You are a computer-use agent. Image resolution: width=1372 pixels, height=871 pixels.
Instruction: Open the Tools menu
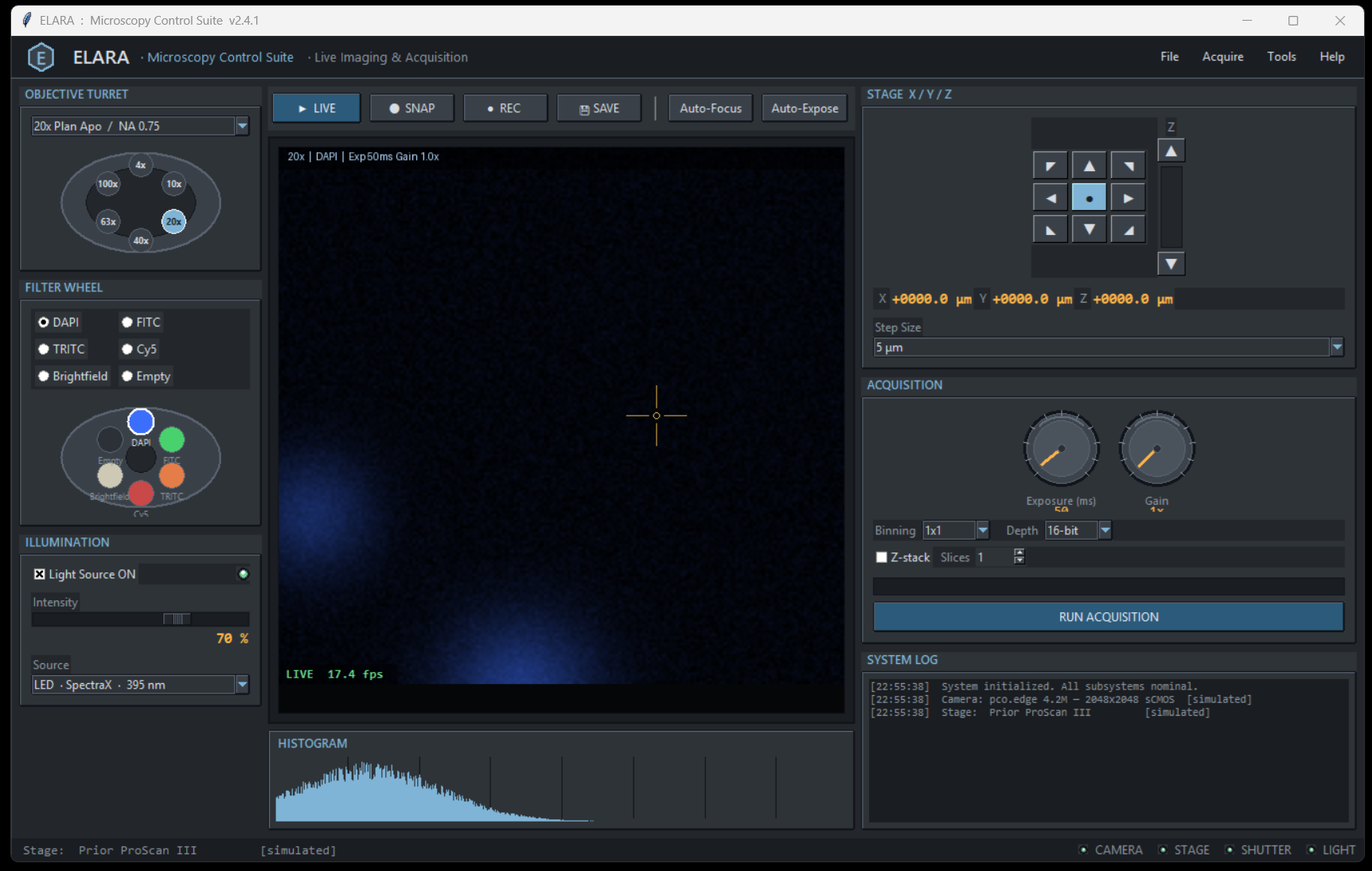point(1281,57)
